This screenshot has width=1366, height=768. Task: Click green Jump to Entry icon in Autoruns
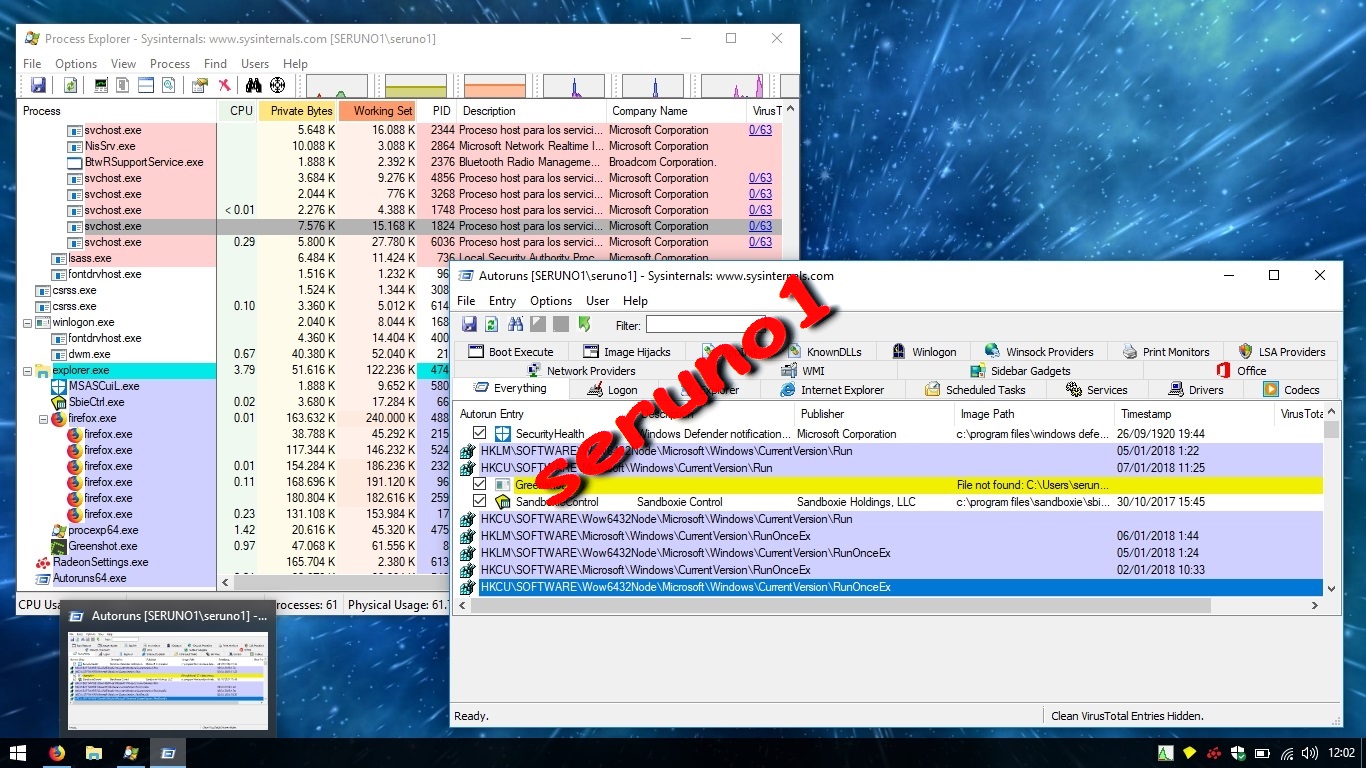584,324
